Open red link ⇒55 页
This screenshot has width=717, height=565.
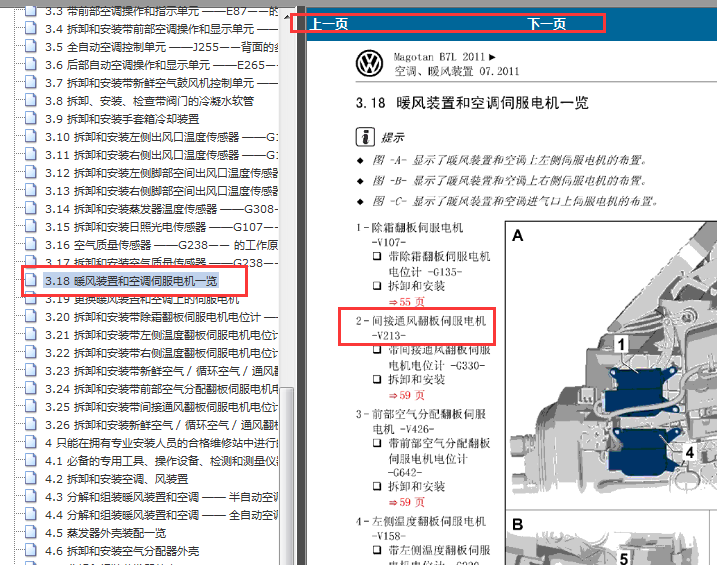[407, 302]
